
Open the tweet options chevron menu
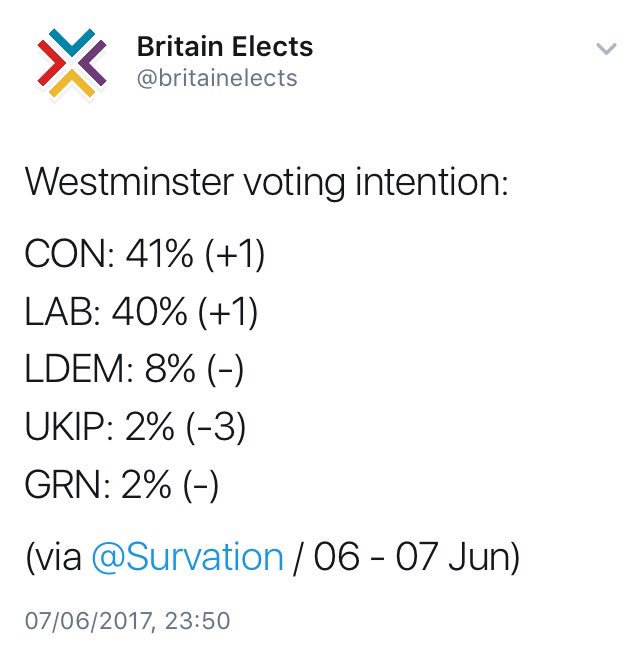pyautogui.click(x=606, y=48)
